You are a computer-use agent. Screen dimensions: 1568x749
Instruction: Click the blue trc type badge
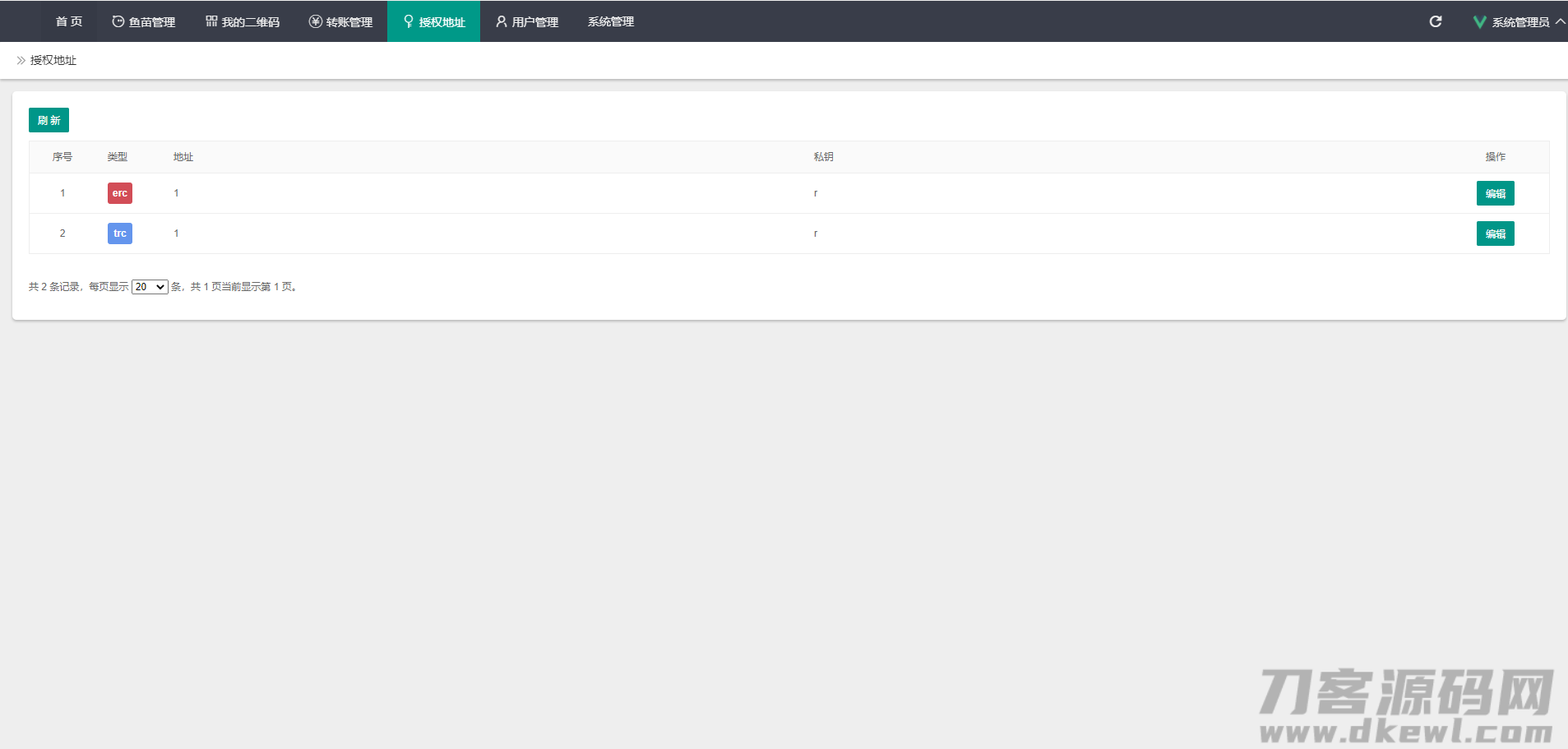[x=120, y=233]
